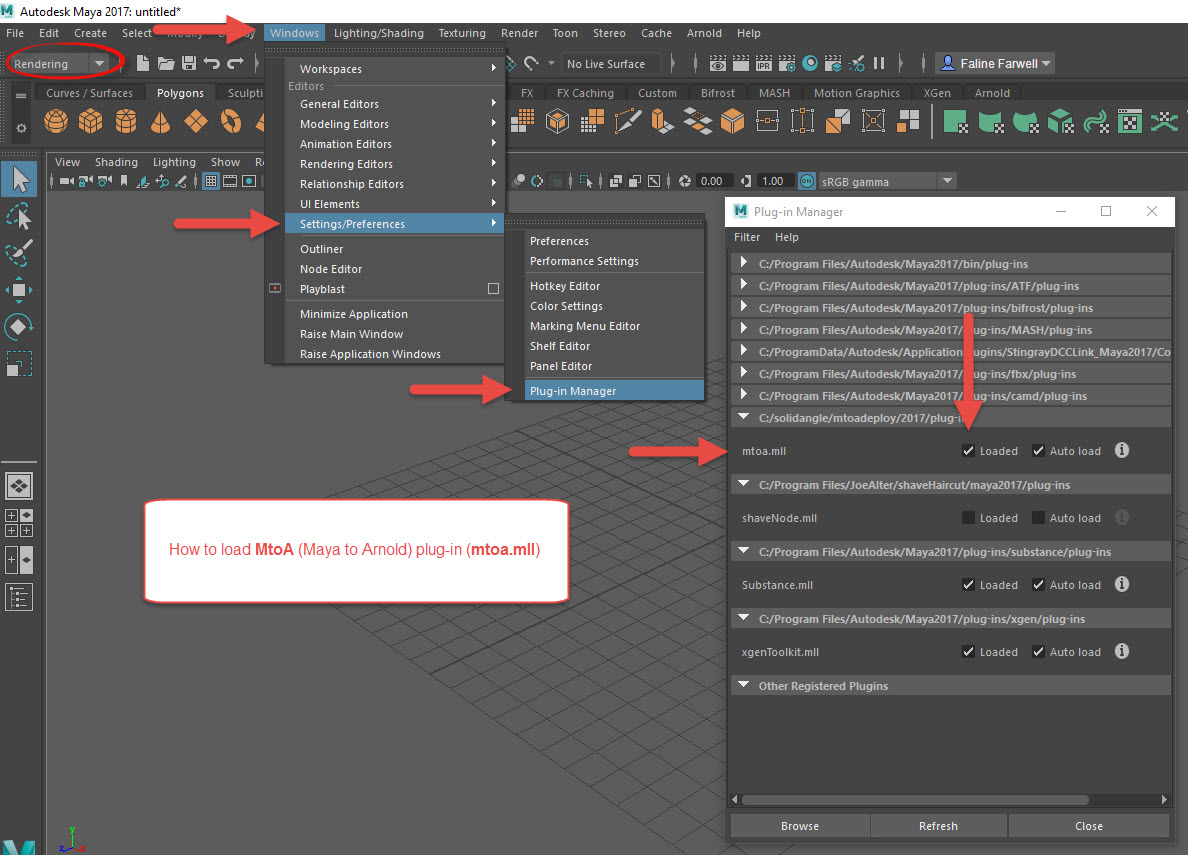The image size is (1188, 855).
Task: Show info for Substance.mll plug-in
Action: point(1122,584)
